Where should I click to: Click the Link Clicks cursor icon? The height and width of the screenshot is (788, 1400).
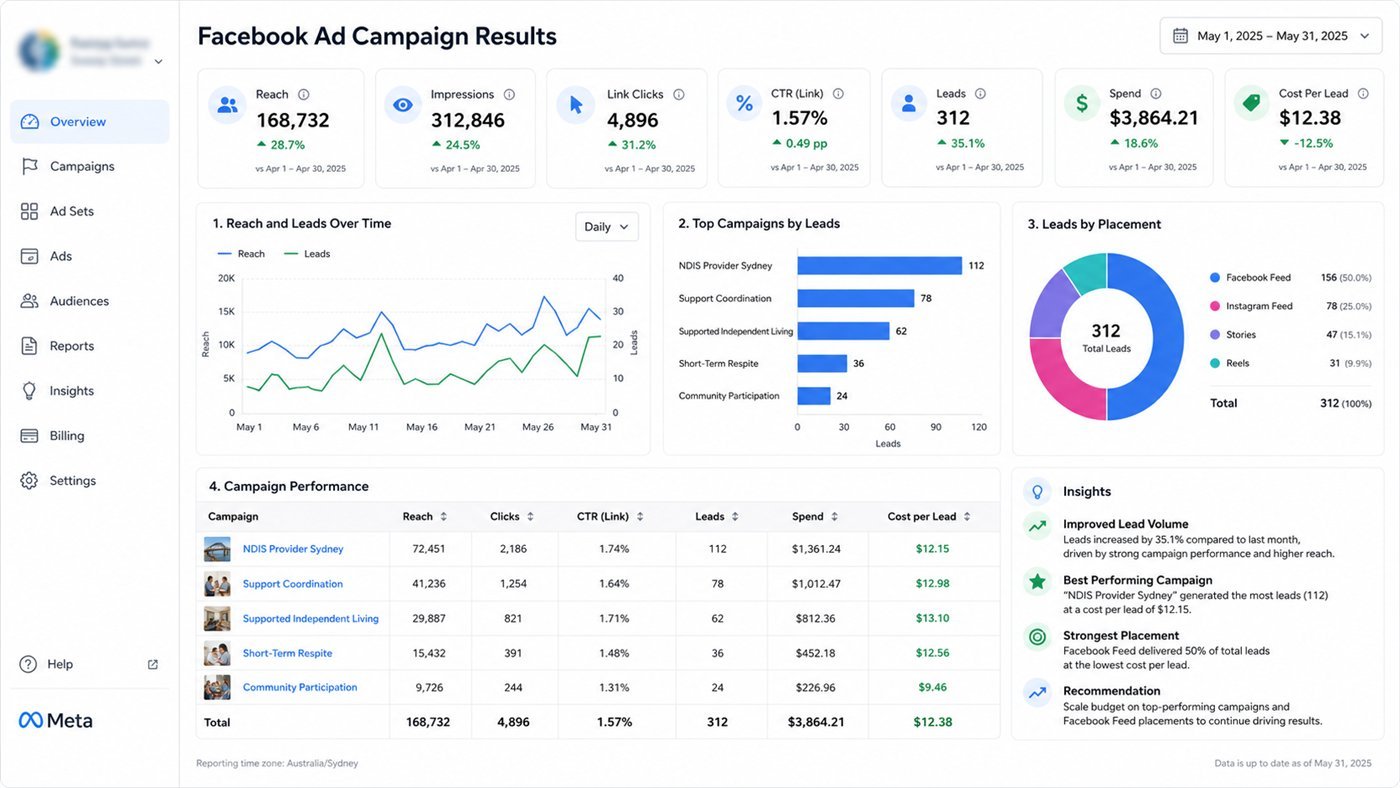pyautogui.click(x=575, y=104)
